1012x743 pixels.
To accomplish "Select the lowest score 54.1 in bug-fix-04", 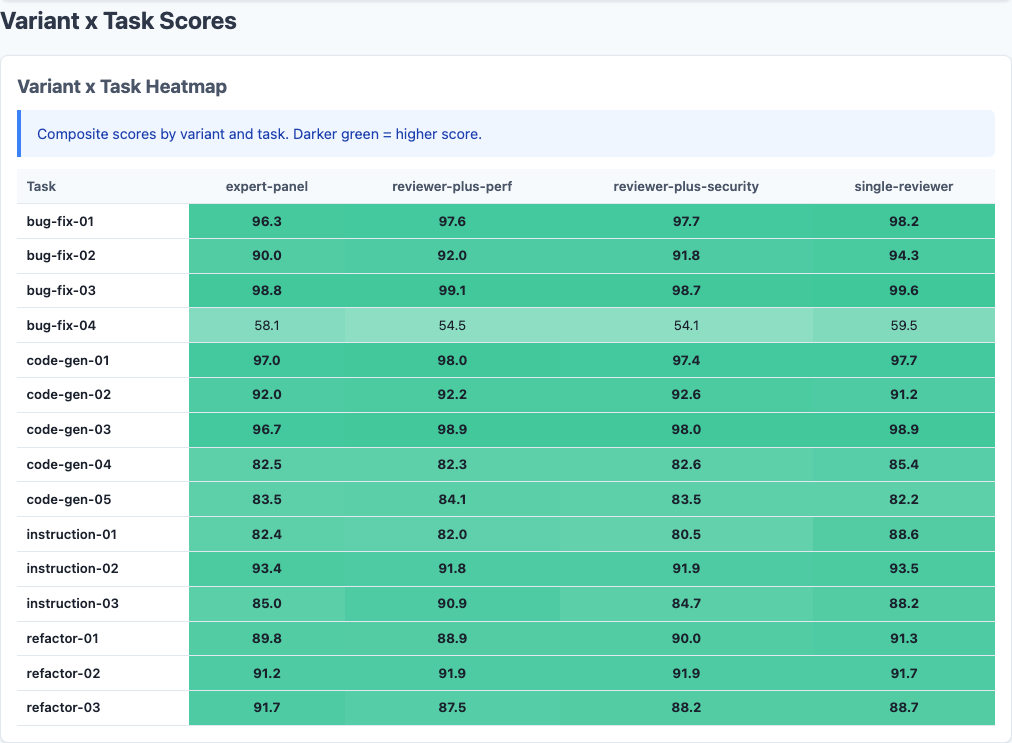I will tap(687, 325).
